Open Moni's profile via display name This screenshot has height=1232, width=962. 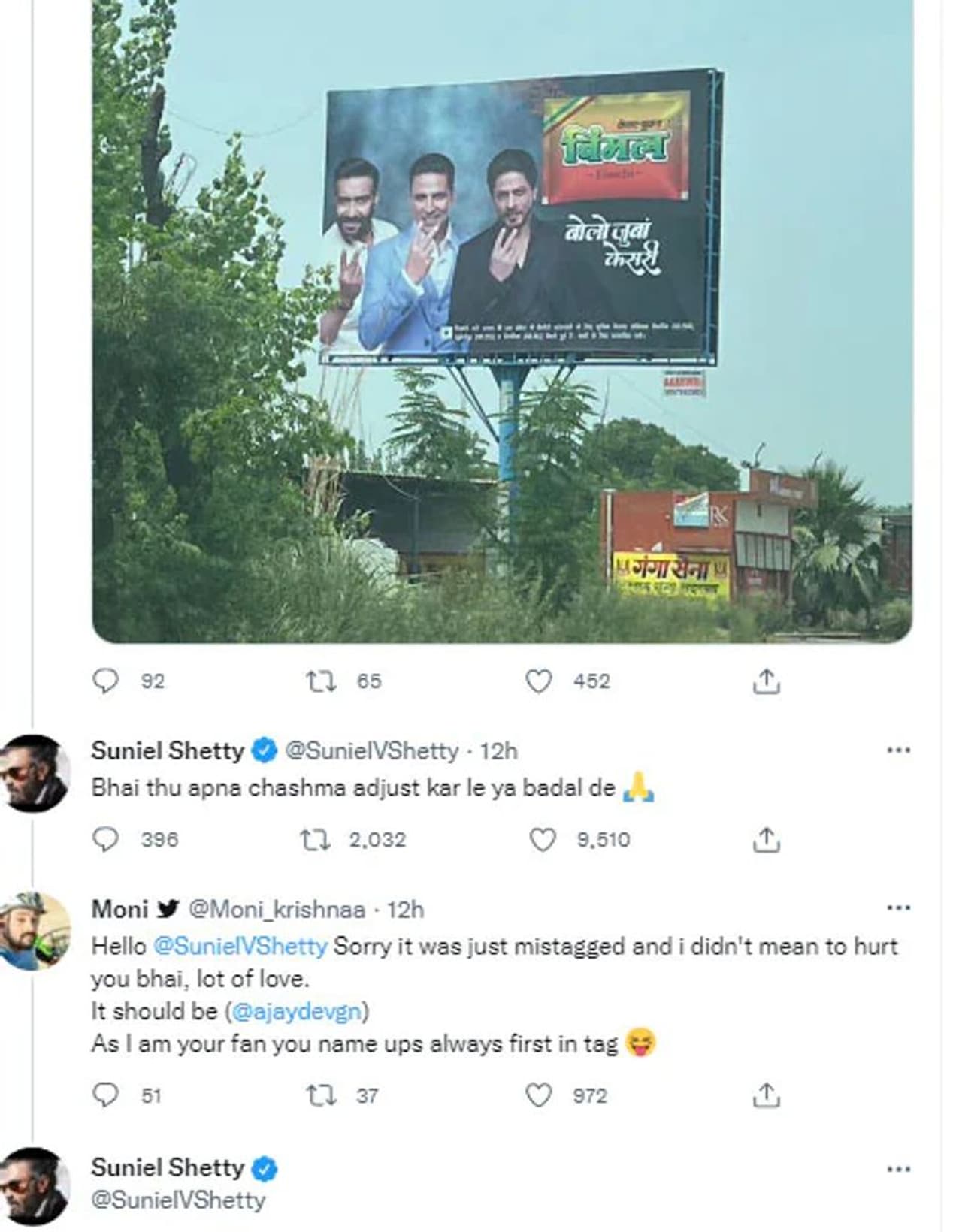pos(119,909)
